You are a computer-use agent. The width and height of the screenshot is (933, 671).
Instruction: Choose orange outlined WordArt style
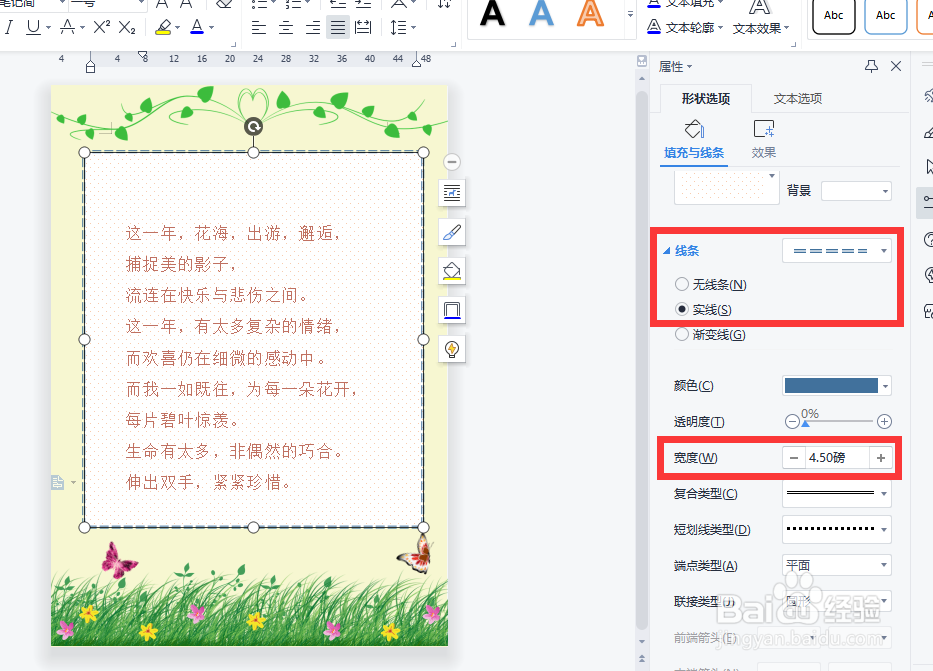tap(590, 14)
